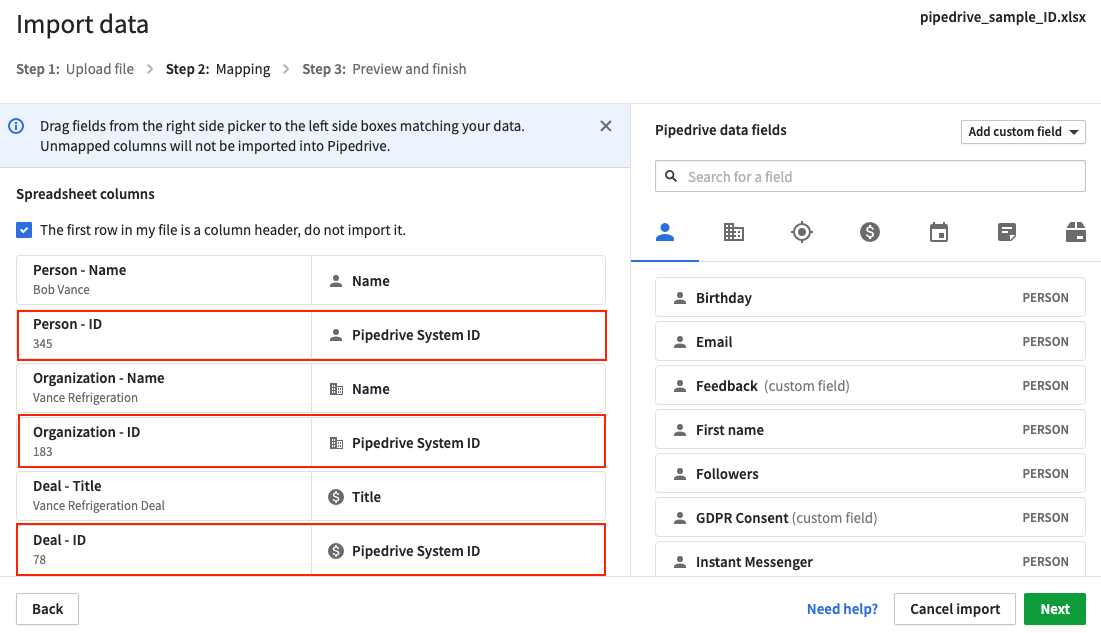Switch to Deal fields dollar icon tab
1101x633 pixels.
click(x=870, y=232)
